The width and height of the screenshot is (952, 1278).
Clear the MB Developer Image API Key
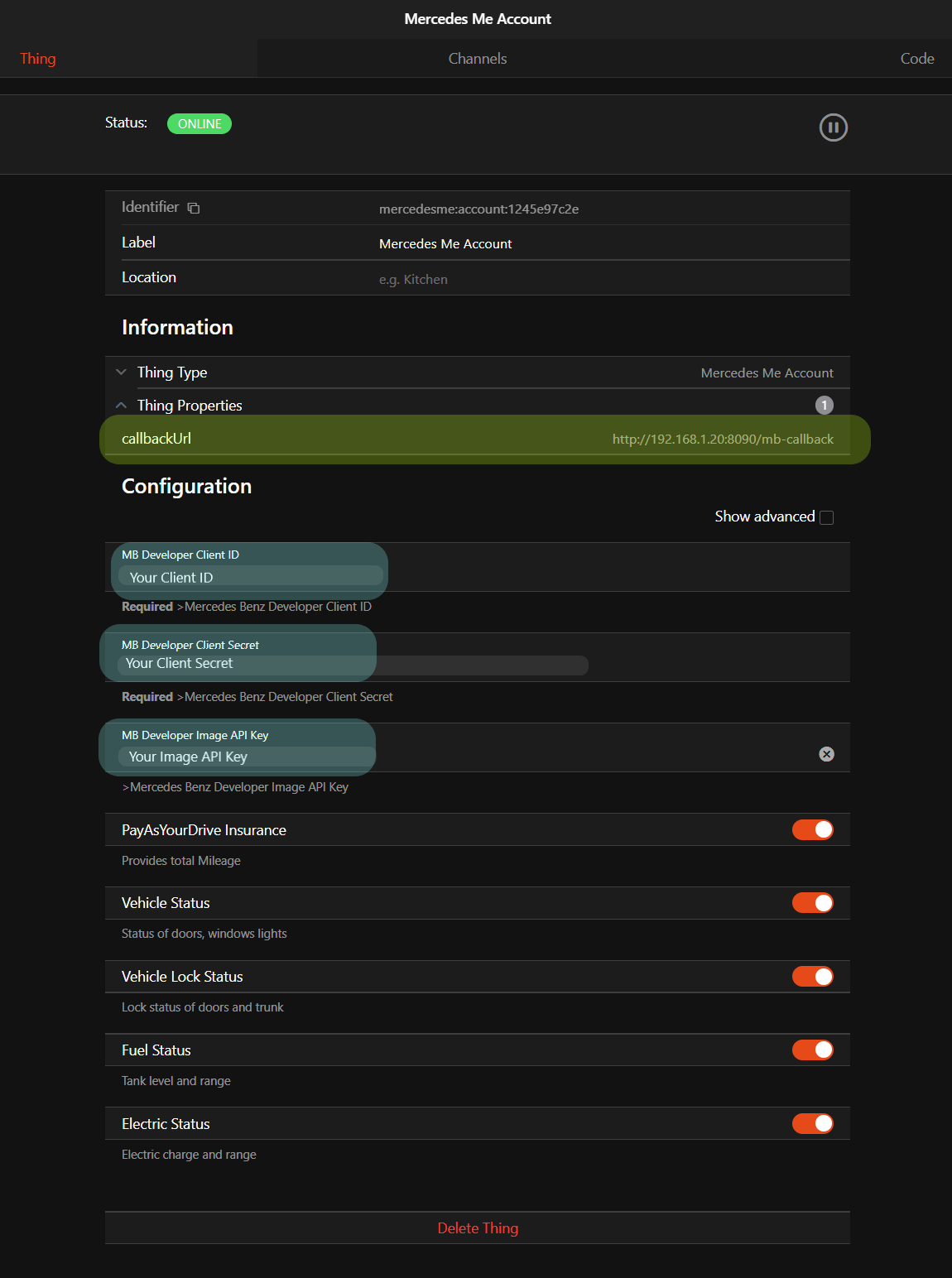click(826, 754)
